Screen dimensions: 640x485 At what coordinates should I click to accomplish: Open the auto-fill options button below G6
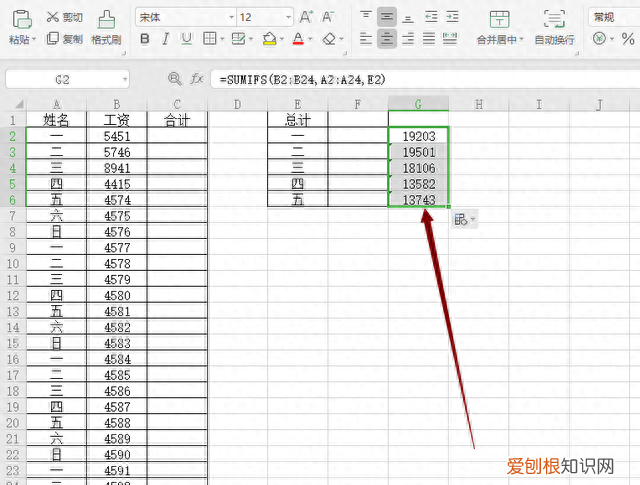click(x=463, y=219)
